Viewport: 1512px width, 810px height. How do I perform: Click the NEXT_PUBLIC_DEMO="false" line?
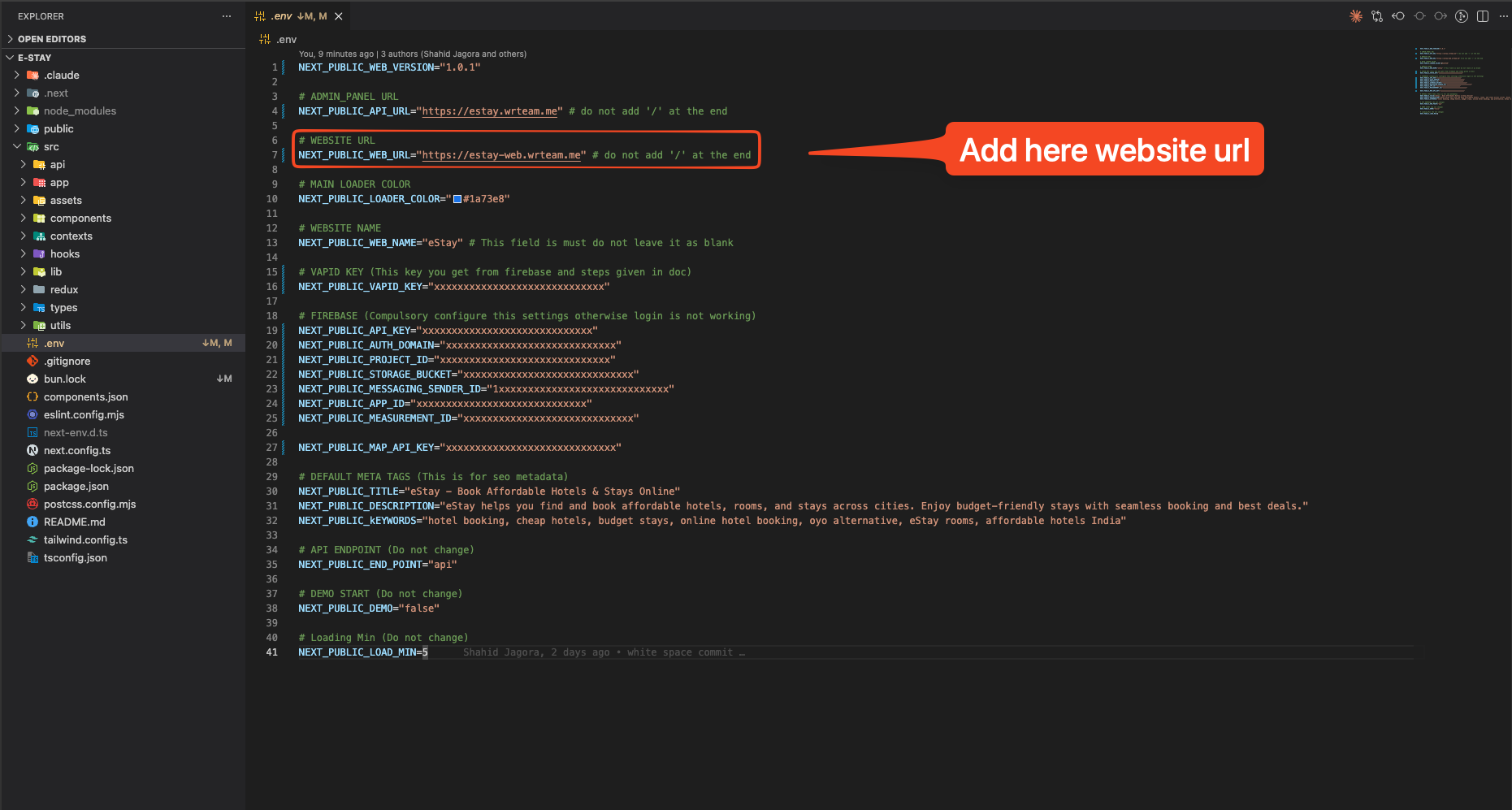[369, 609]
